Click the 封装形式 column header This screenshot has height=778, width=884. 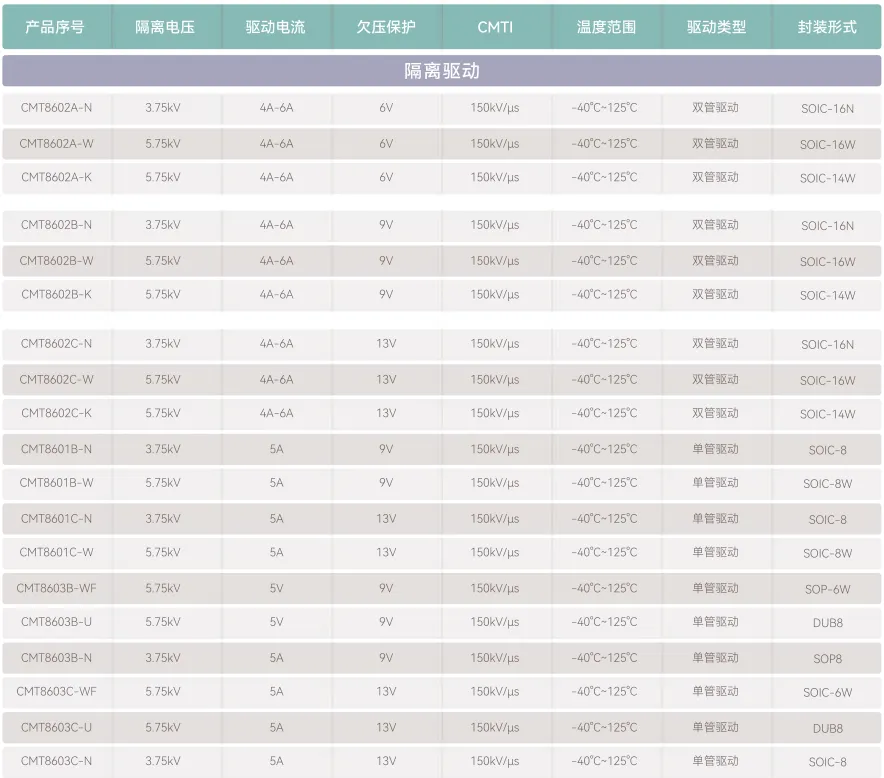[x=826, y=27]
